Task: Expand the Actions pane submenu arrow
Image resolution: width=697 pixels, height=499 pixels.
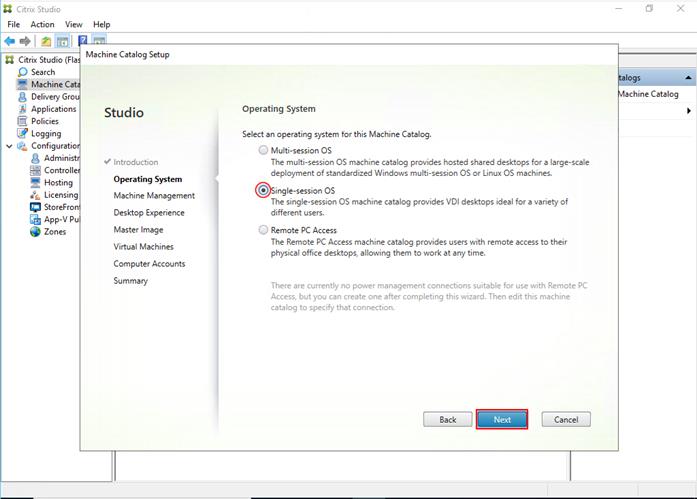Action: (x=689, y=111)
